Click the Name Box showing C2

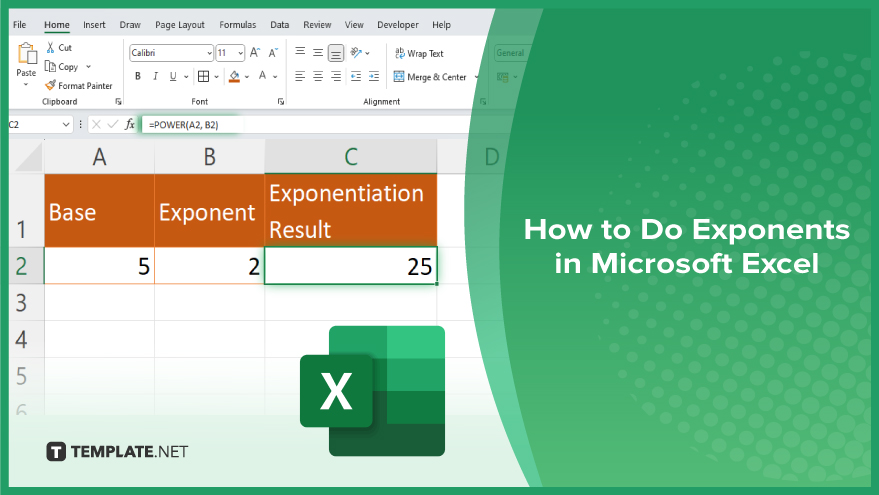pos(34,124)
